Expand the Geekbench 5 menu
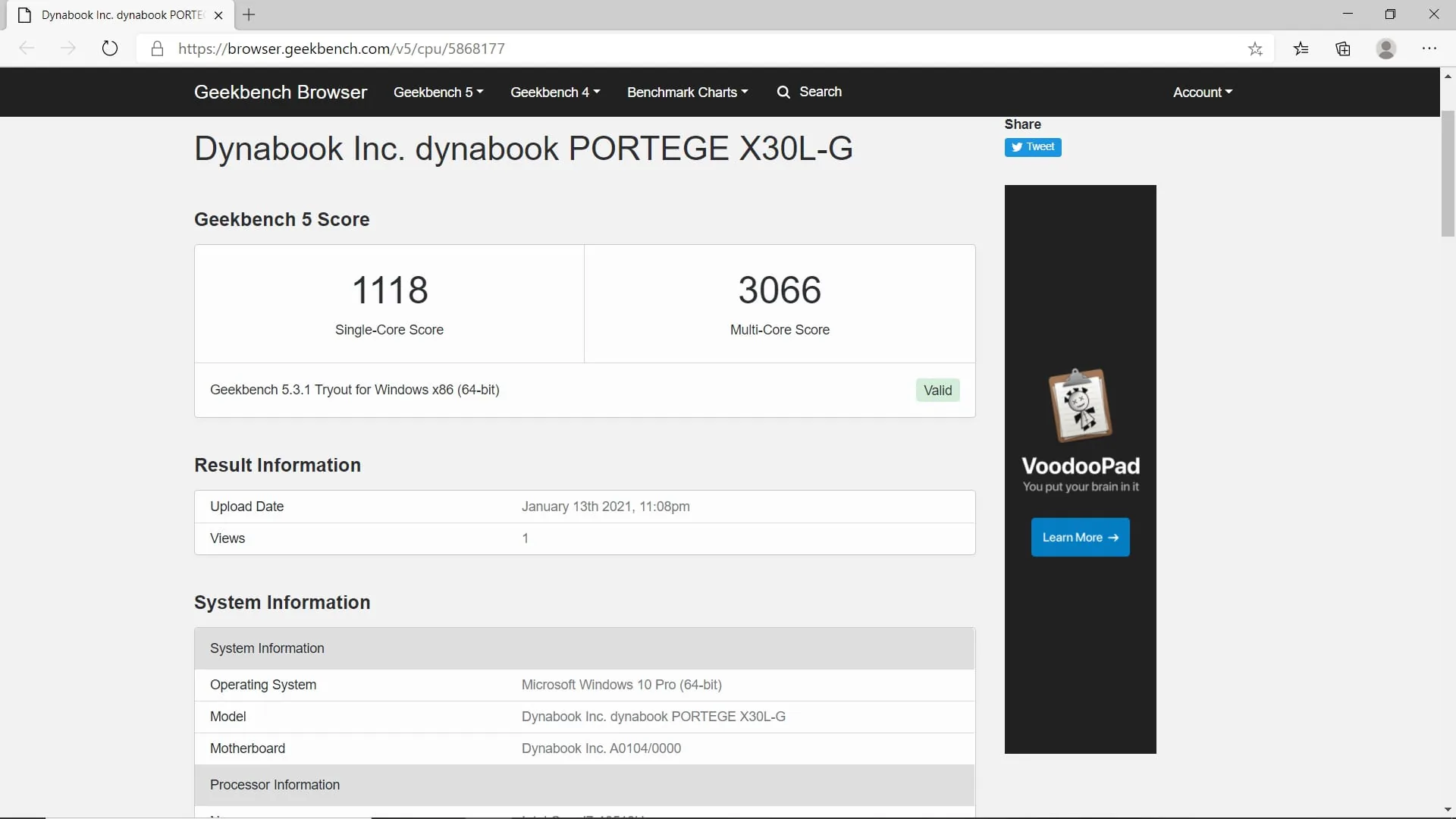This screenshot has width=1456, height=819. pyautogui.click(x=438, y=92)
